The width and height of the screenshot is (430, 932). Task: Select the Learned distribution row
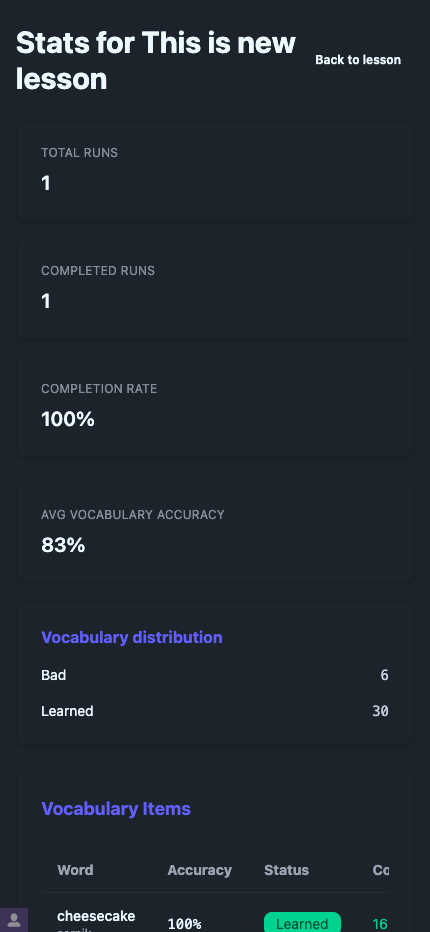pos(215,711)
